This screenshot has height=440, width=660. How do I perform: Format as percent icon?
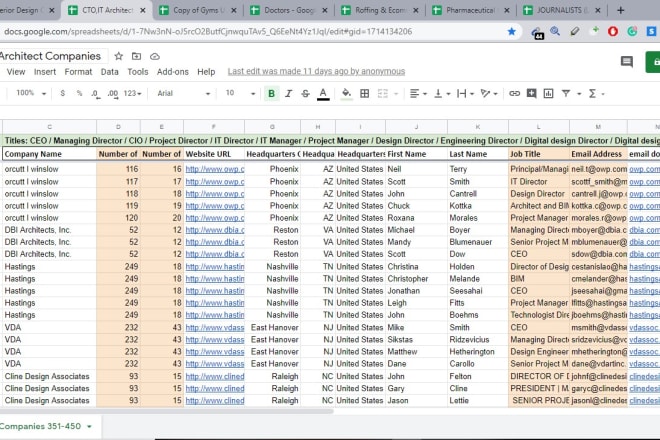coord(79,93)
